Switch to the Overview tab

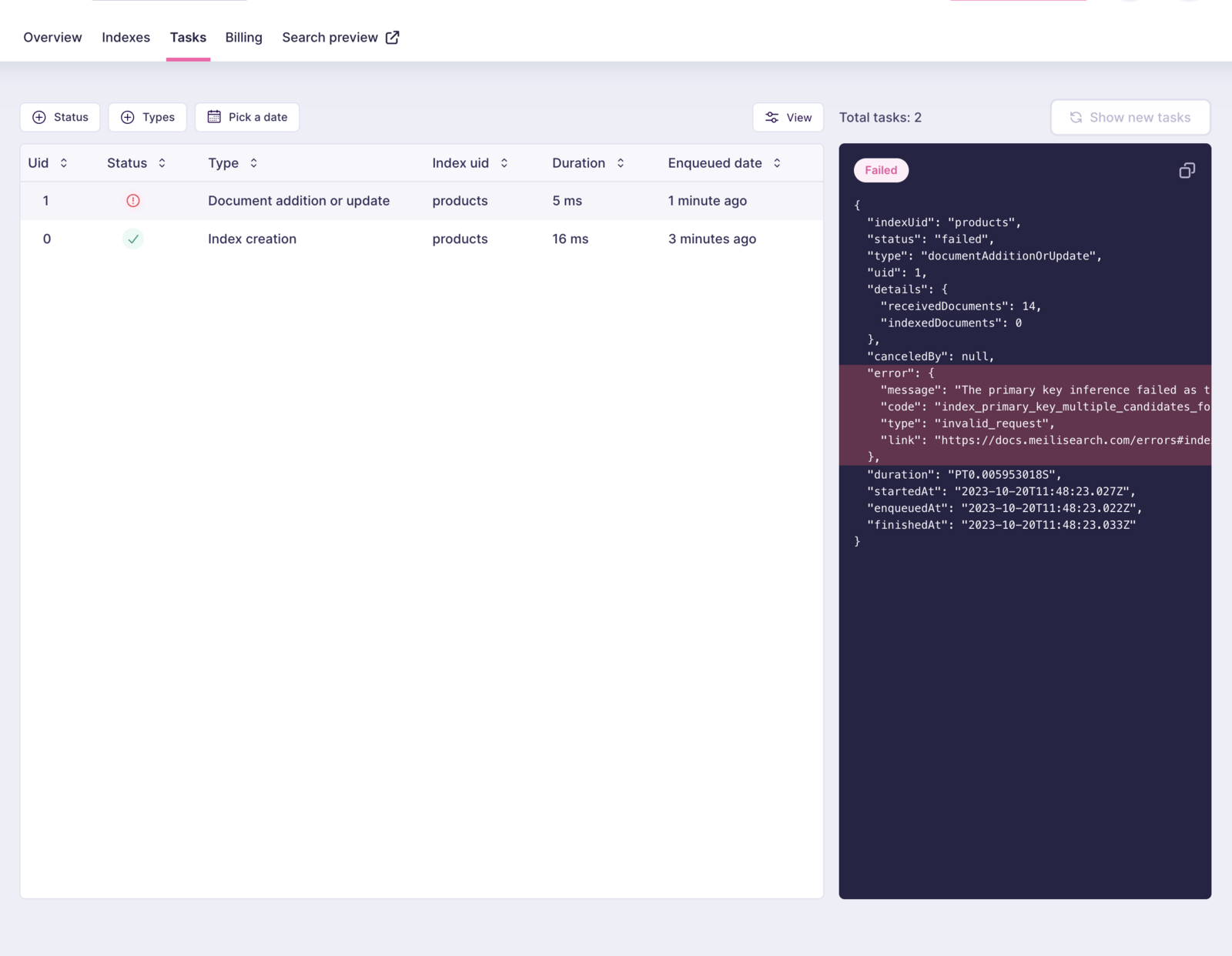click(x=52, y=38)
